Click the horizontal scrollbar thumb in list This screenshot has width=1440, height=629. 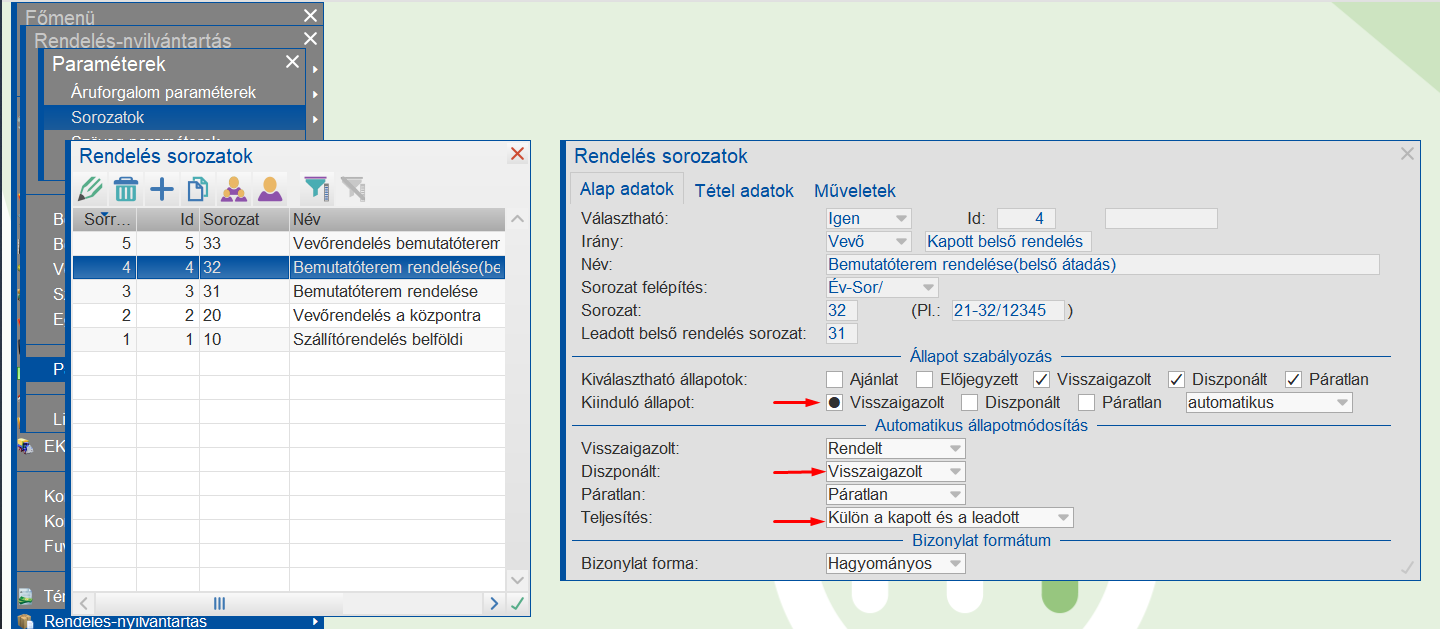click(219, 603)
